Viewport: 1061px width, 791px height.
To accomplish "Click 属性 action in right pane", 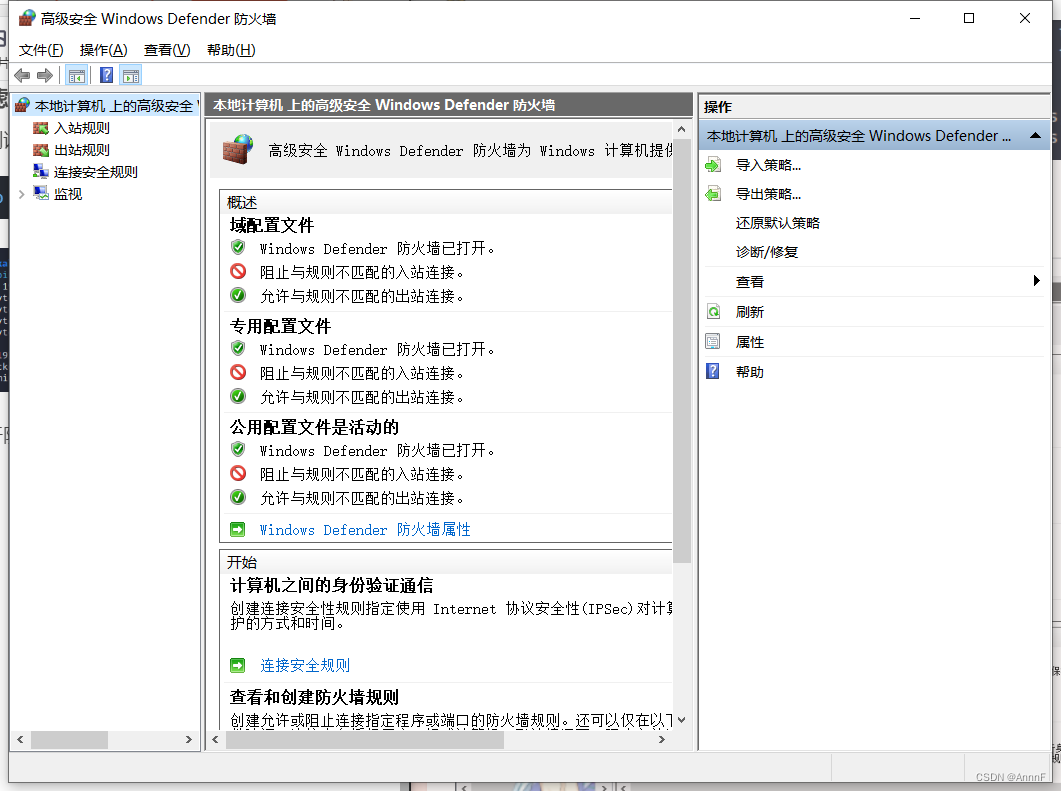I will pos(750,342).
